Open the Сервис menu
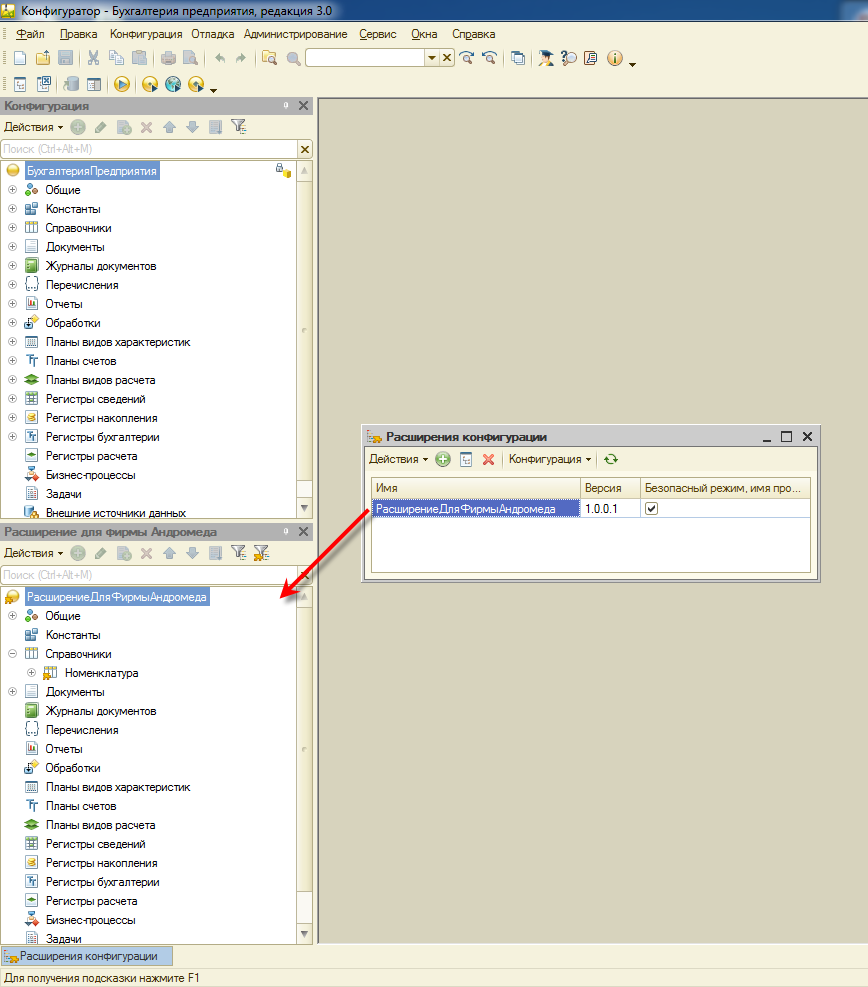Viewport: 868px width, 987px height. point(378,34)
